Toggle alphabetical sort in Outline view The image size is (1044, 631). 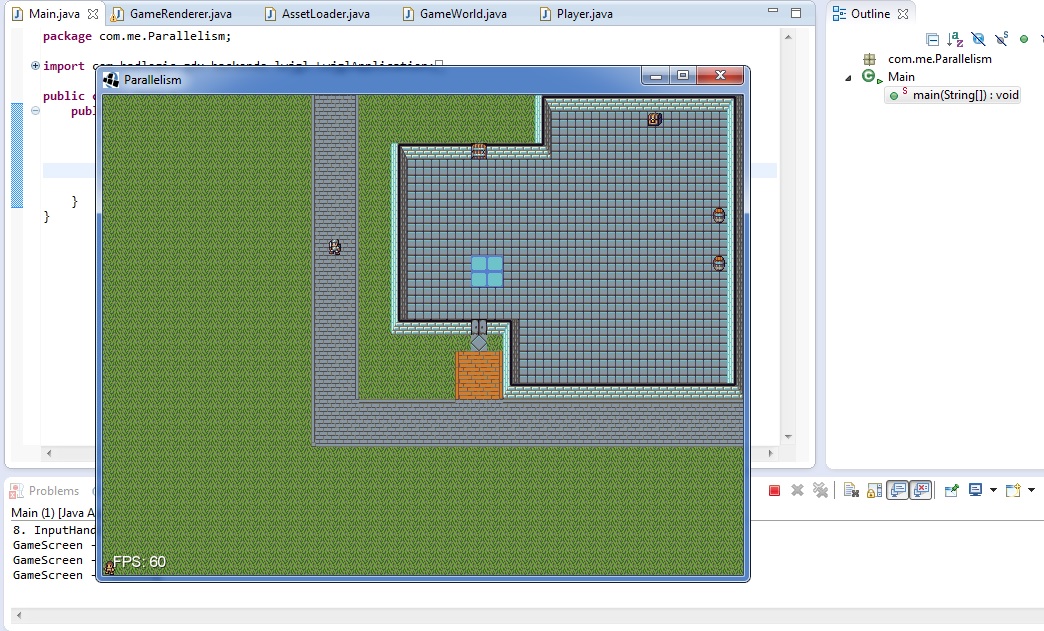955,39
